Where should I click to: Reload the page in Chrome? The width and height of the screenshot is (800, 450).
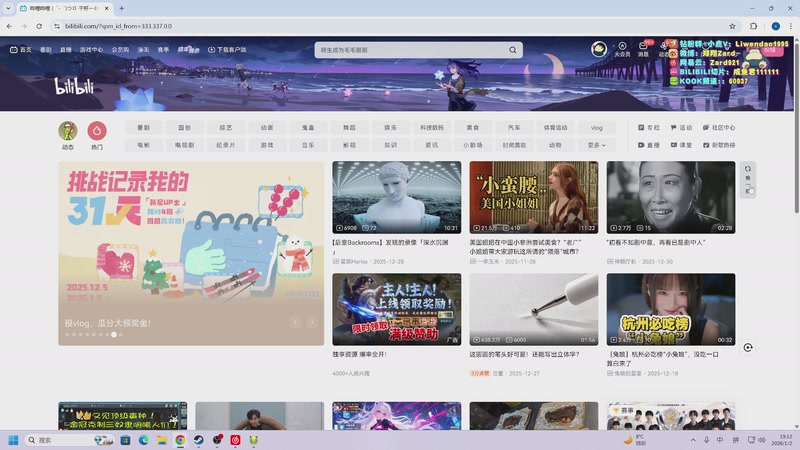click(x=39, y=26)
